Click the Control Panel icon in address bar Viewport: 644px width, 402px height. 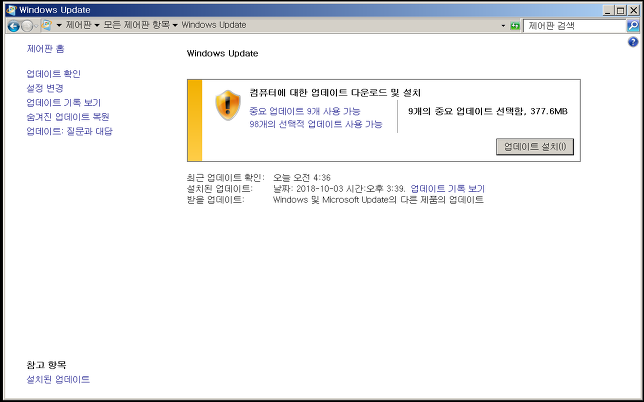pyautogui.click(x=46, y=25)
